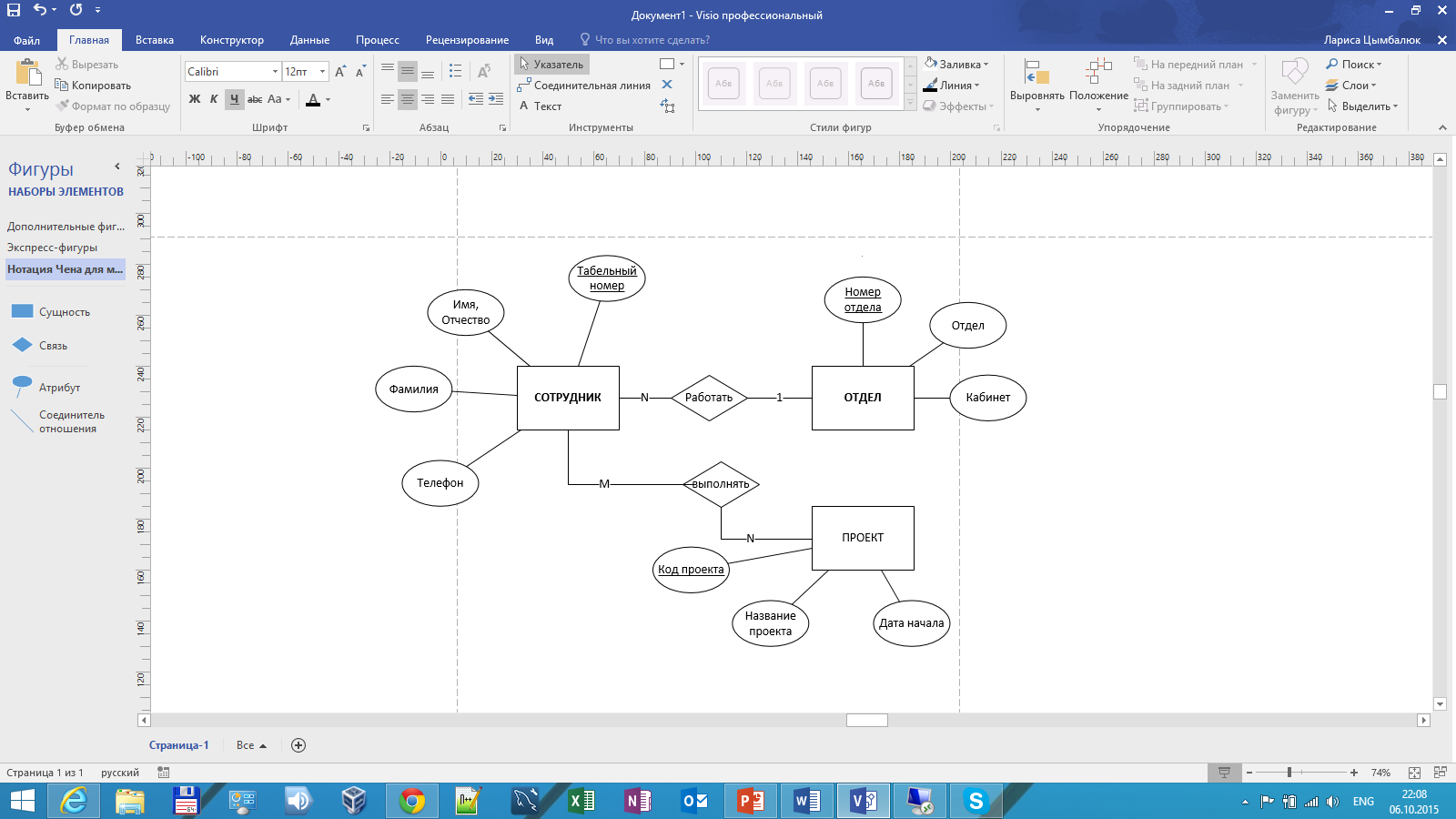Open the Fill (Заливка) dropdown
1456x819 pixels.
point(956,64)
